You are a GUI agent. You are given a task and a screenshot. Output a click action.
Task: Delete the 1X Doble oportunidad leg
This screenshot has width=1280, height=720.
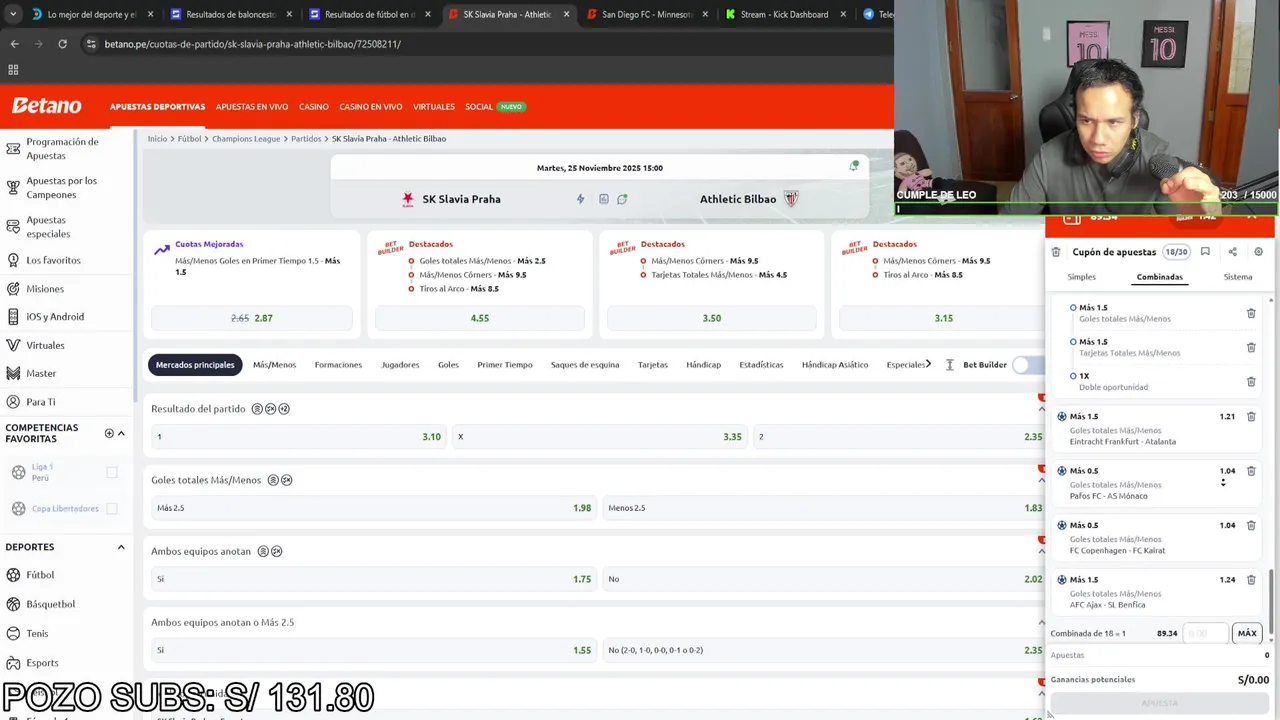pos(1251,382)
